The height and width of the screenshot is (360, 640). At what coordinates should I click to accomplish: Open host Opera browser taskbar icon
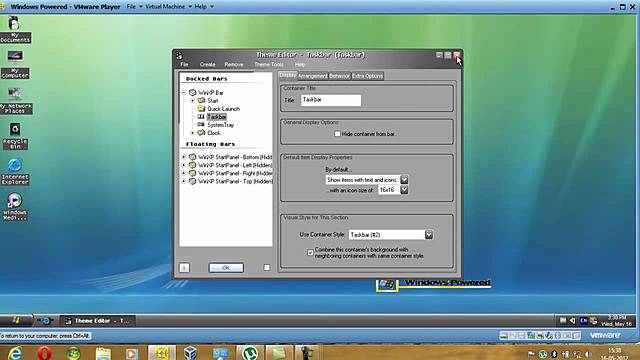point(44,353)
